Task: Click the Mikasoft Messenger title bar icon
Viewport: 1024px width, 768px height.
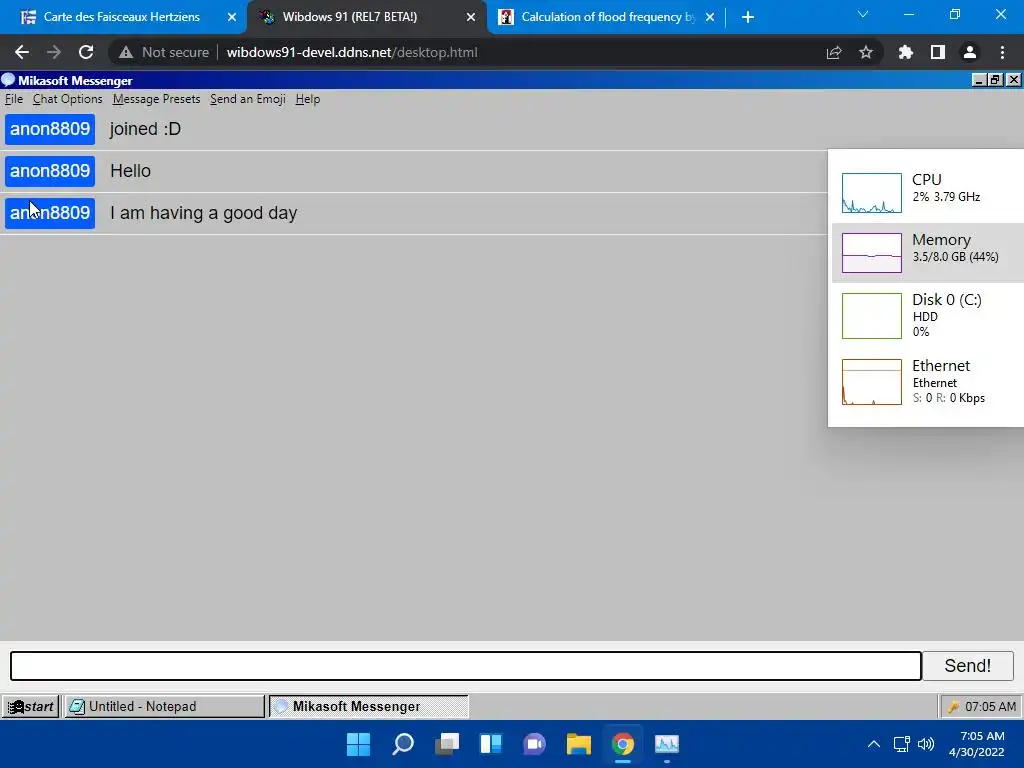Action: coord(8,80)
